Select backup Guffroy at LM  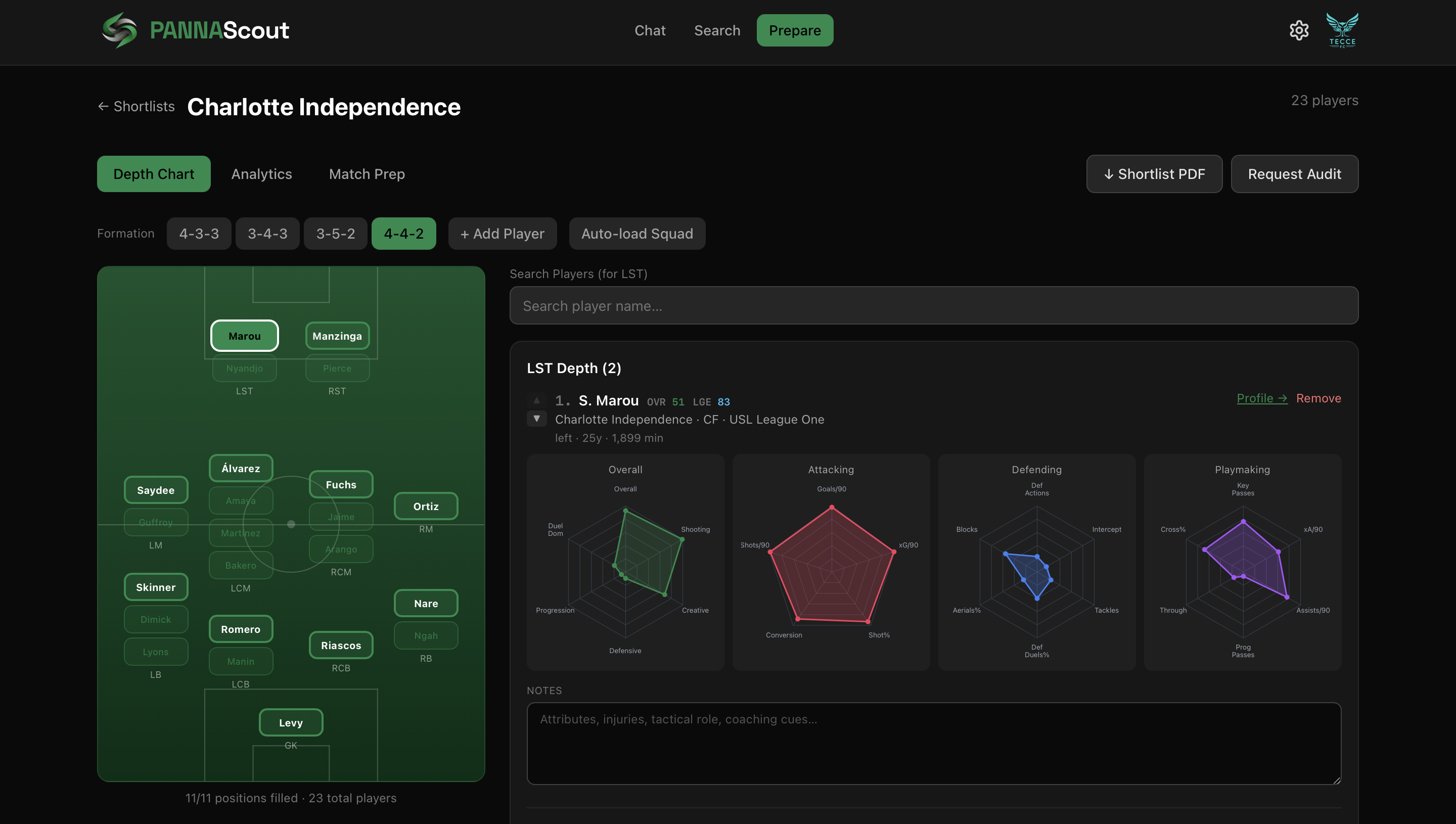click(x=156, y=522)
